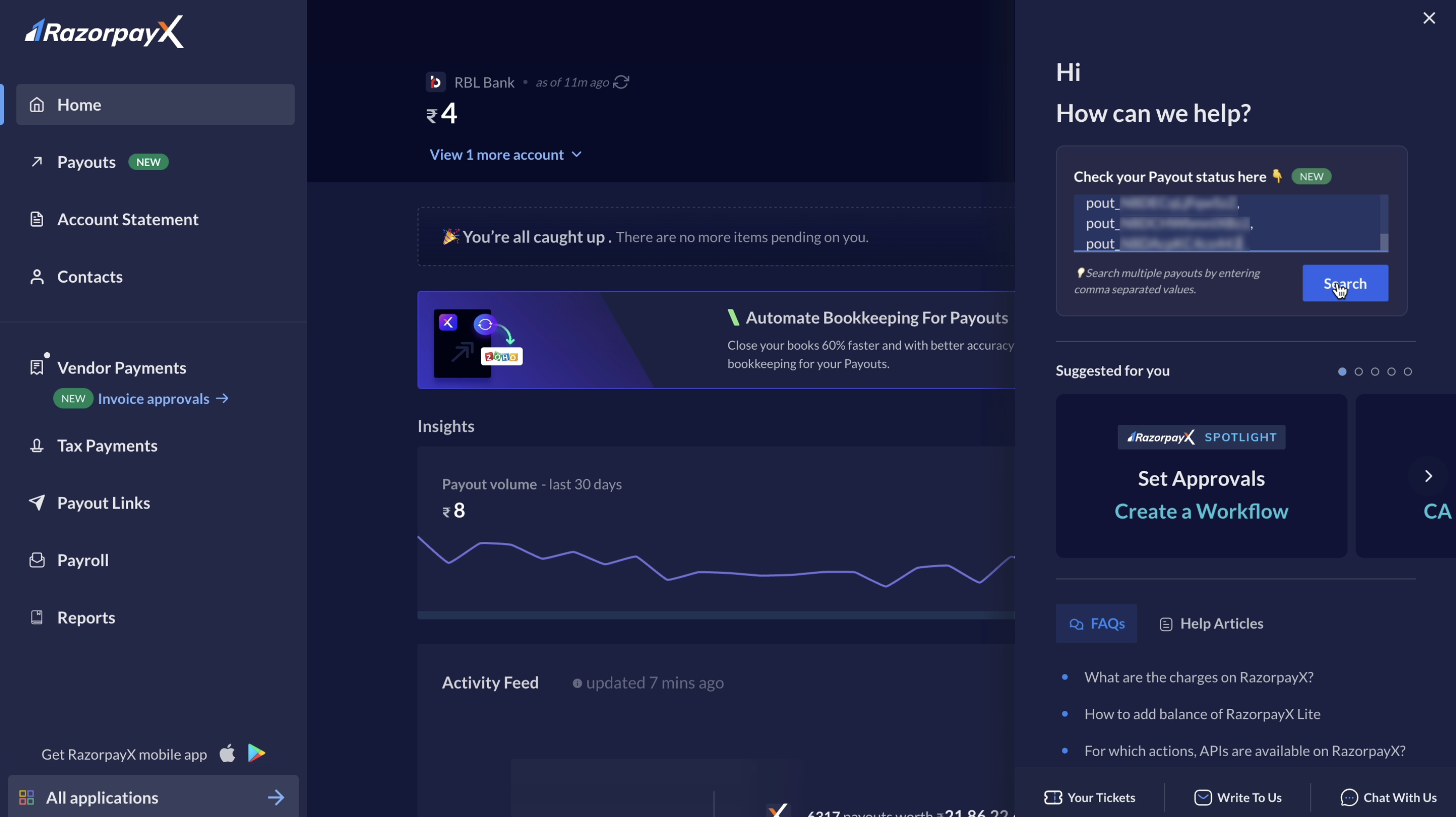This screenshot has width=1456, height=817.
Task: Click the RBL Bank refresh icon
Action: pyautogui.click(x=620, y=81)
